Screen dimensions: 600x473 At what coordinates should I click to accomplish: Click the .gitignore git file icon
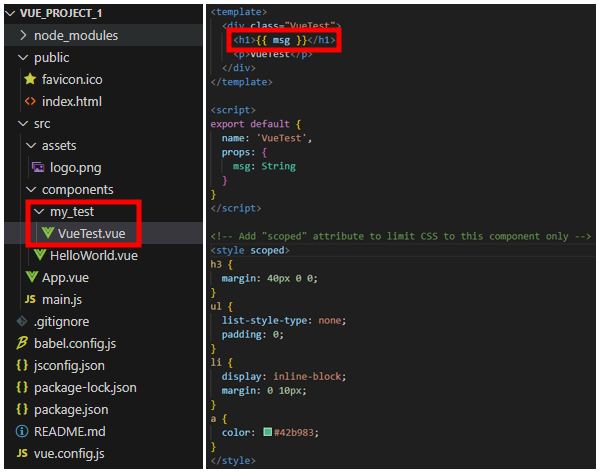[x=22, y=321]
